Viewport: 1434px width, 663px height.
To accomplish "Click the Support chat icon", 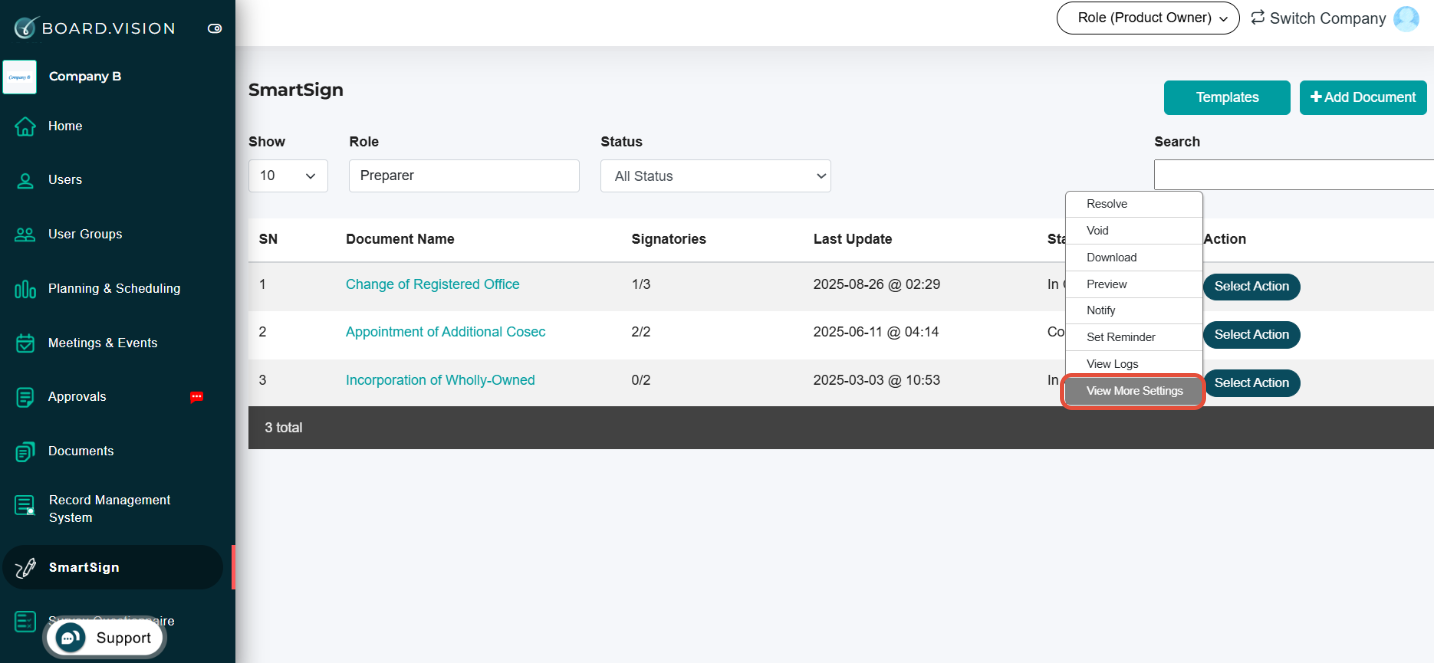I will click(x=70, y=638).
